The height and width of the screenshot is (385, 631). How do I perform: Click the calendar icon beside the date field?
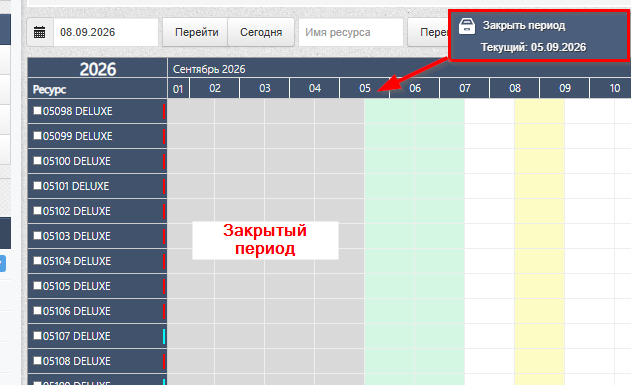39,32
